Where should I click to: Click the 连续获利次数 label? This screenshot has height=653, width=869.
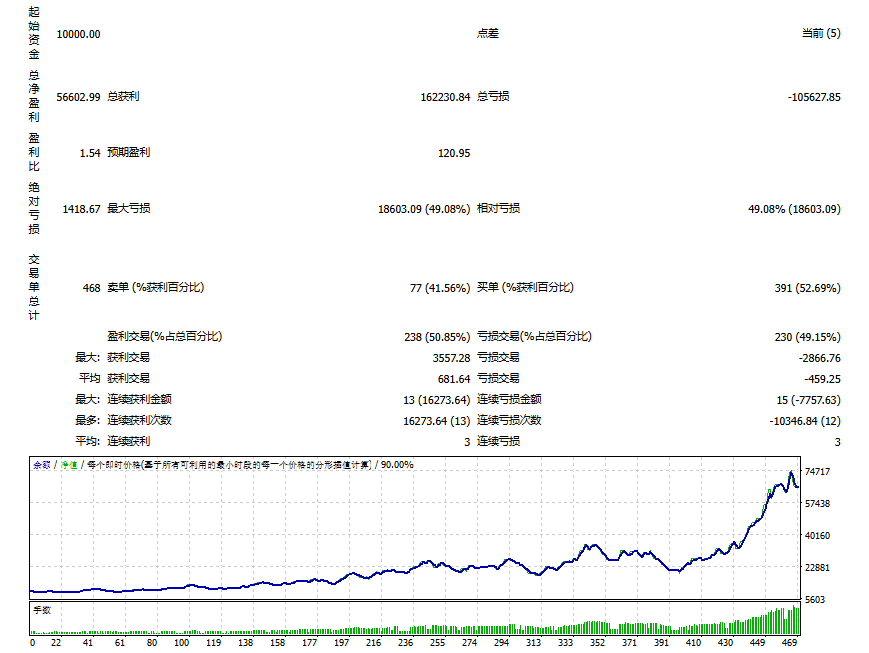139,421
